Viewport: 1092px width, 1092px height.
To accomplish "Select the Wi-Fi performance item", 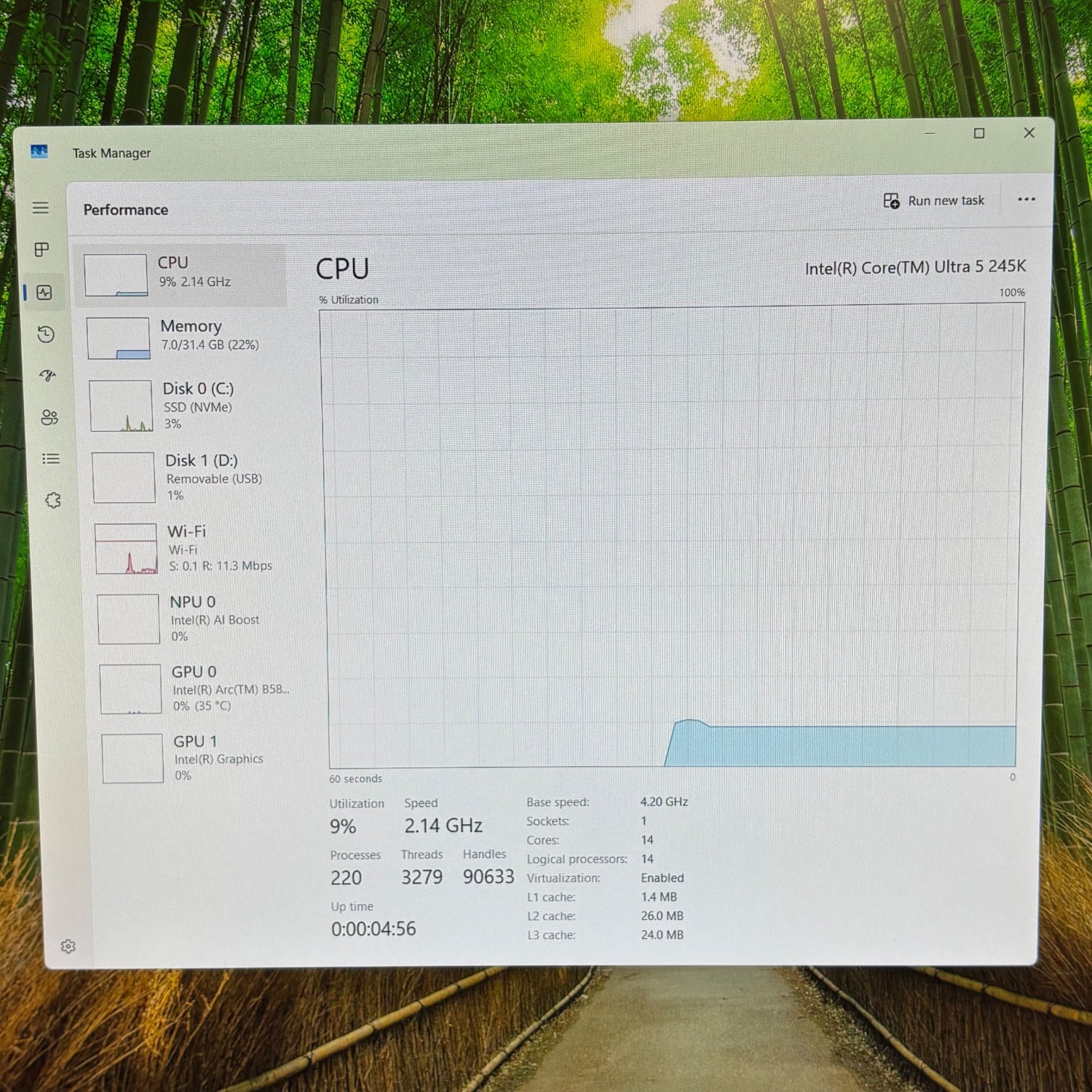I will point(189,548).
